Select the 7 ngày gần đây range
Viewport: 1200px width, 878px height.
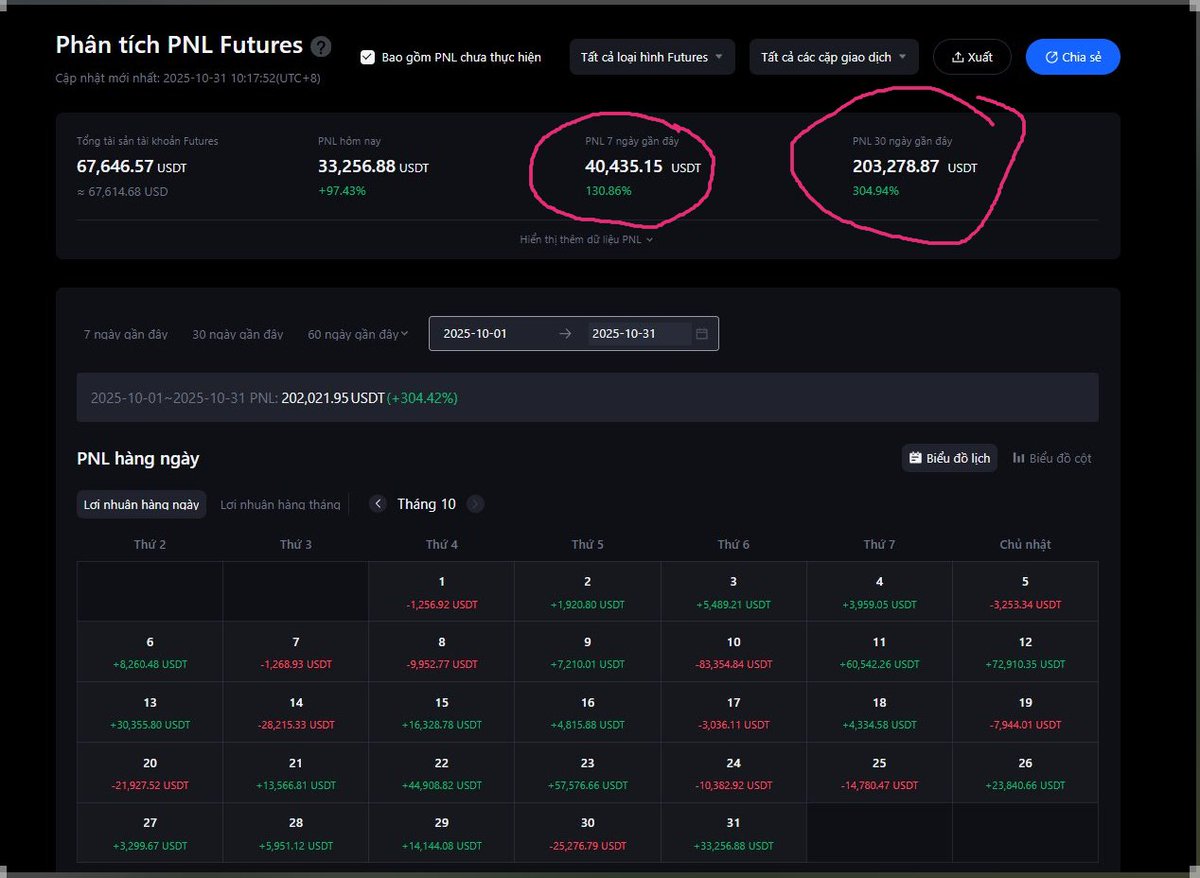(126, 334)
